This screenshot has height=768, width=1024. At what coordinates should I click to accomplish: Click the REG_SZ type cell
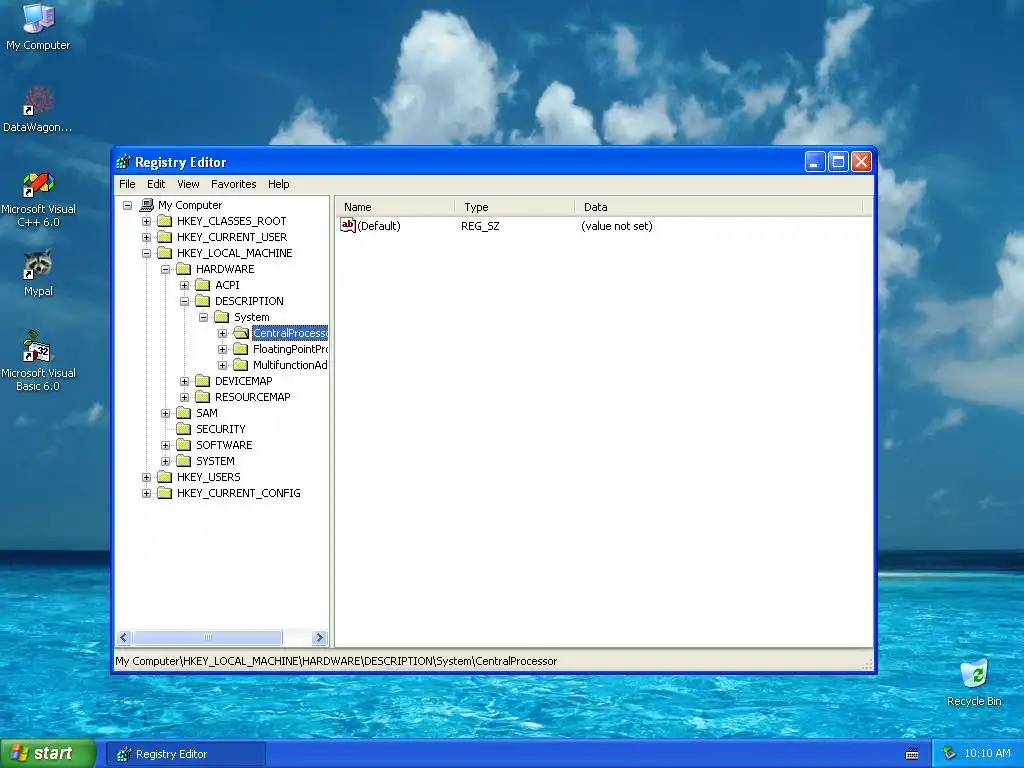(480, 226)
